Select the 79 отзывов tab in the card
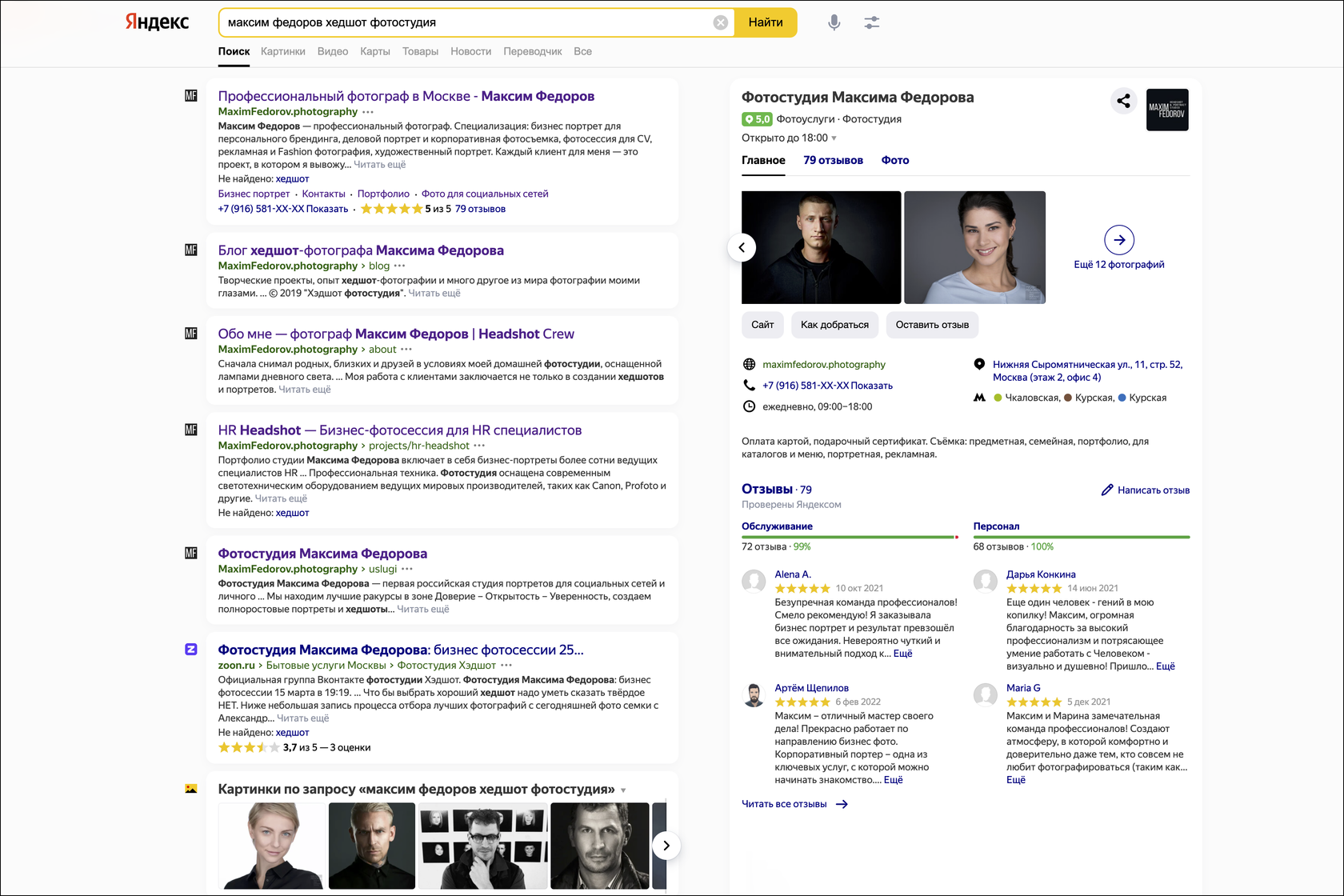Viewport: 1344px width, 896px height. [x=834, y=160]
